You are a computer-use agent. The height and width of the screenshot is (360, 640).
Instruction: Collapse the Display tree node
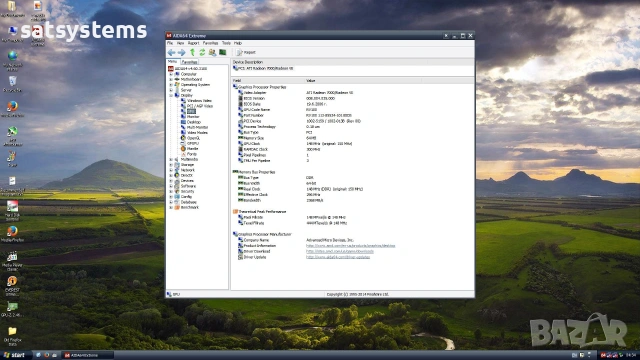pyautogui.click(x=171, y=96)
